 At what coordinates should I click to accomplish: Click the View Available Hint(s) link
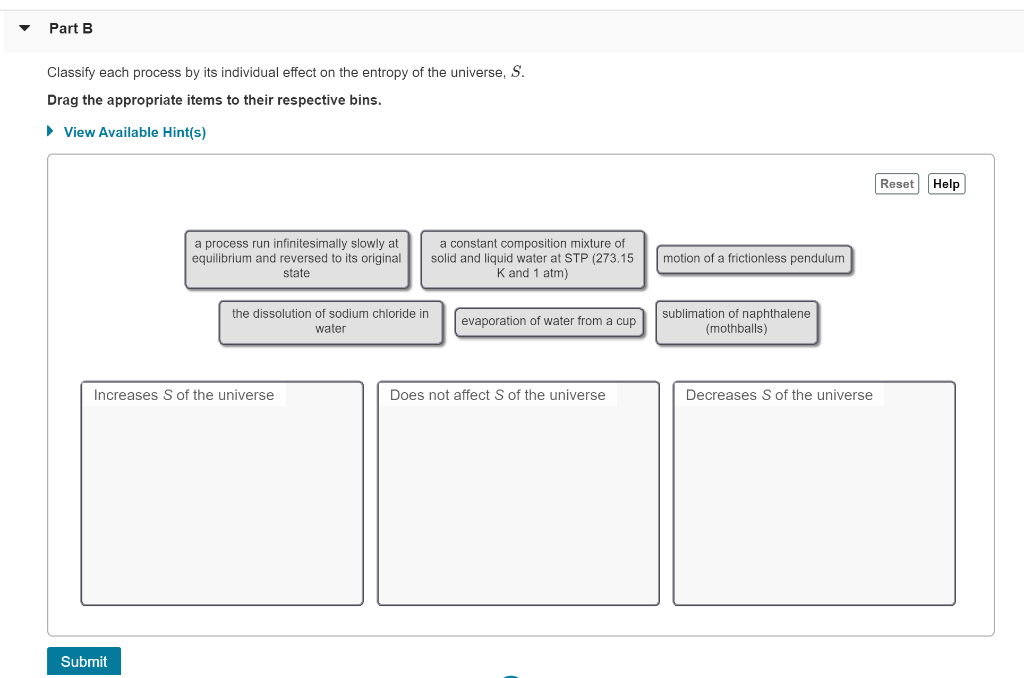(134, 132)
